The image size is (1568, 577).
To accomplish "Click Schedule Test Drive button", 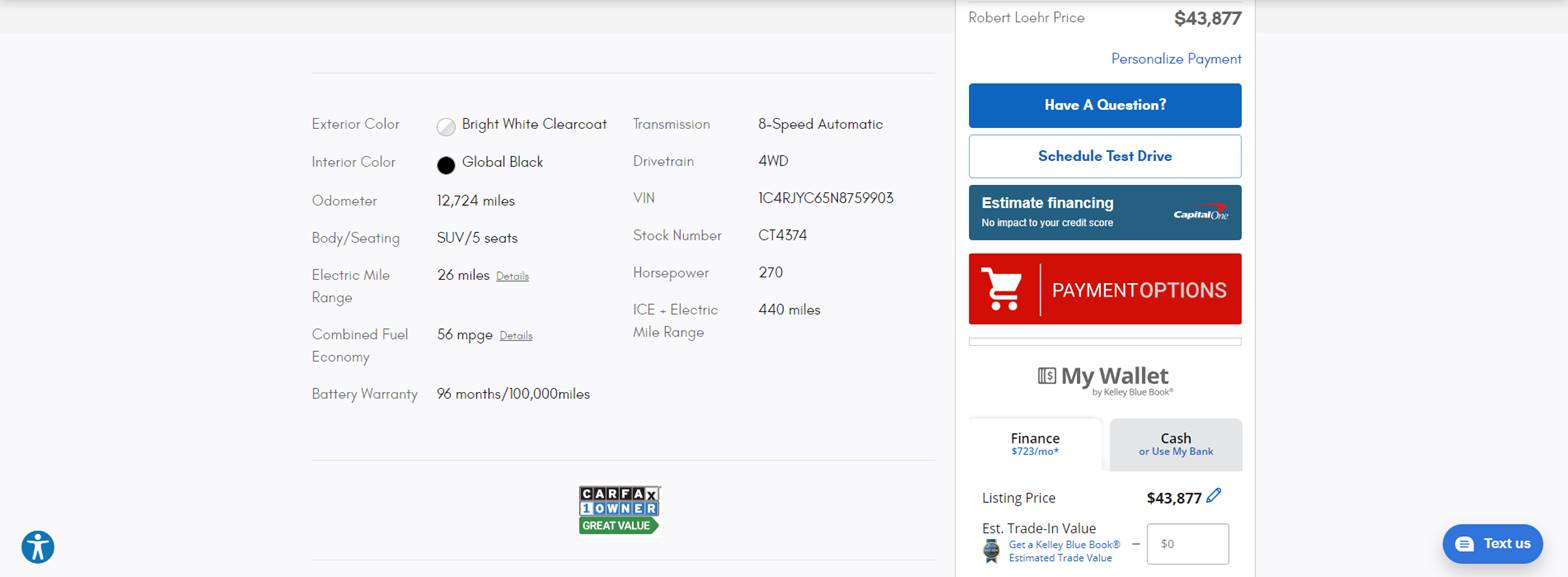I will tap(1104, 156).
